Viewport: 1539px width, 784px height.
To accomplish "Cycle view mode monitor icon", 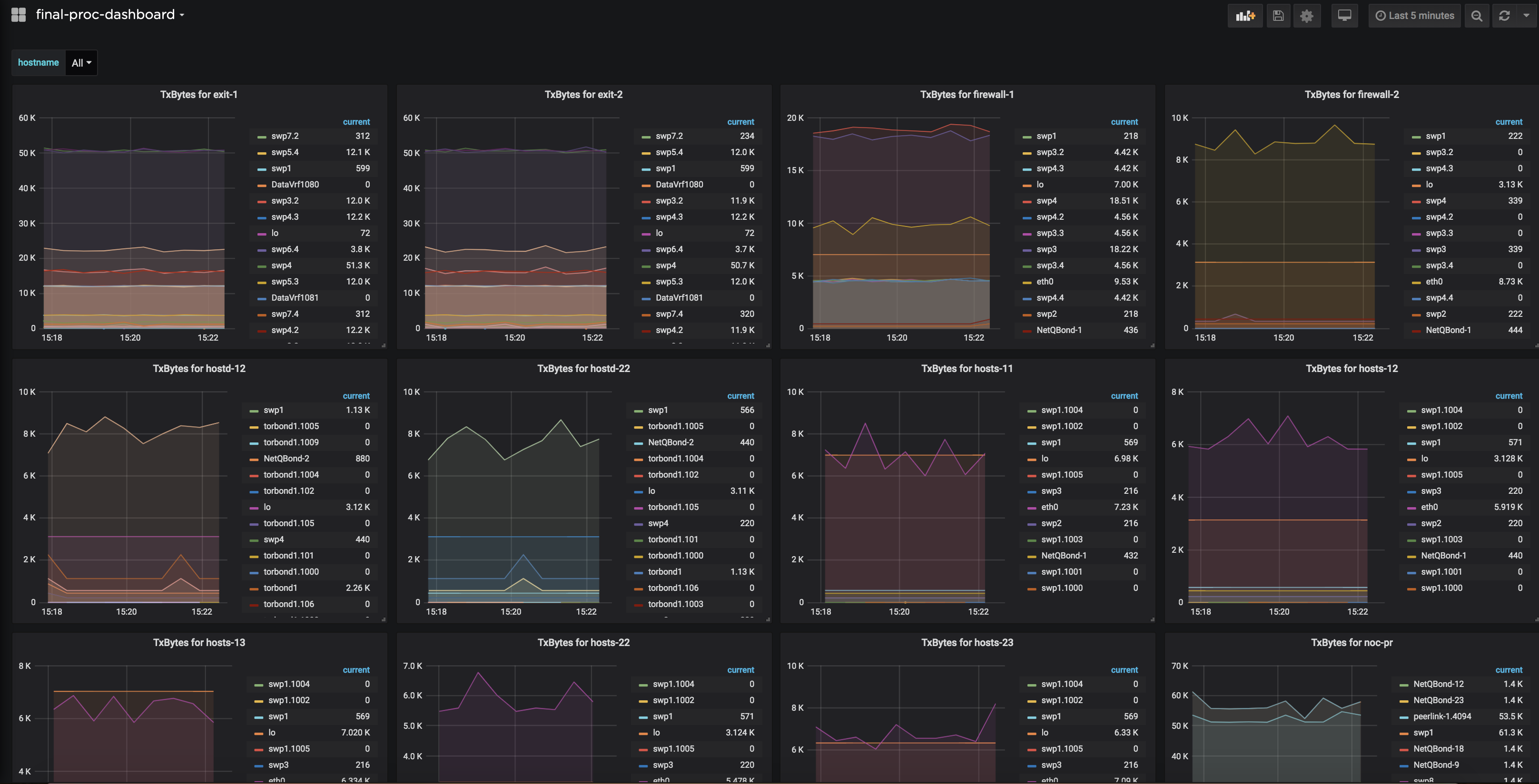I will point(1344,16).
